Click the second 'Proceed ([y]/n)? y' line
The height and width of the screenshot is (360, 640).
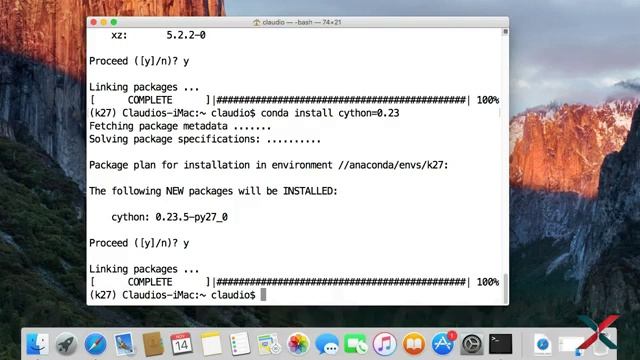click(139, 243)
